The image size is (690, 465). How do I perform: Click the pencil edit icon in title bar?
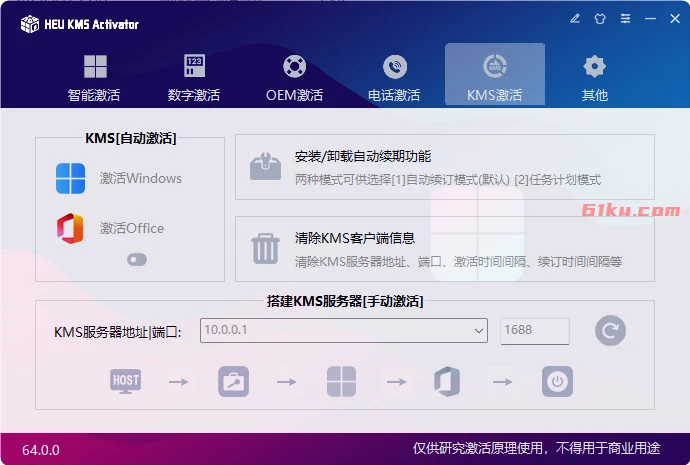point(575,18)
